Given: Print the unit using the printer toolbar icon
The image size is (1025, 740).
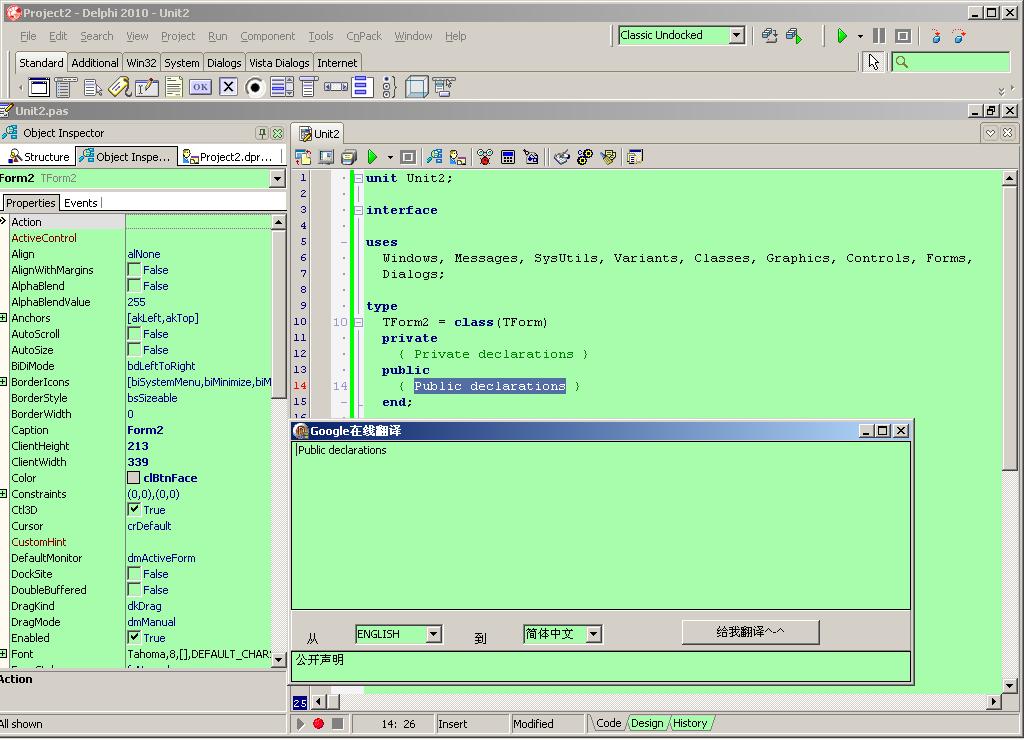Looking at the screenshot, I should [x=348, y=156].
